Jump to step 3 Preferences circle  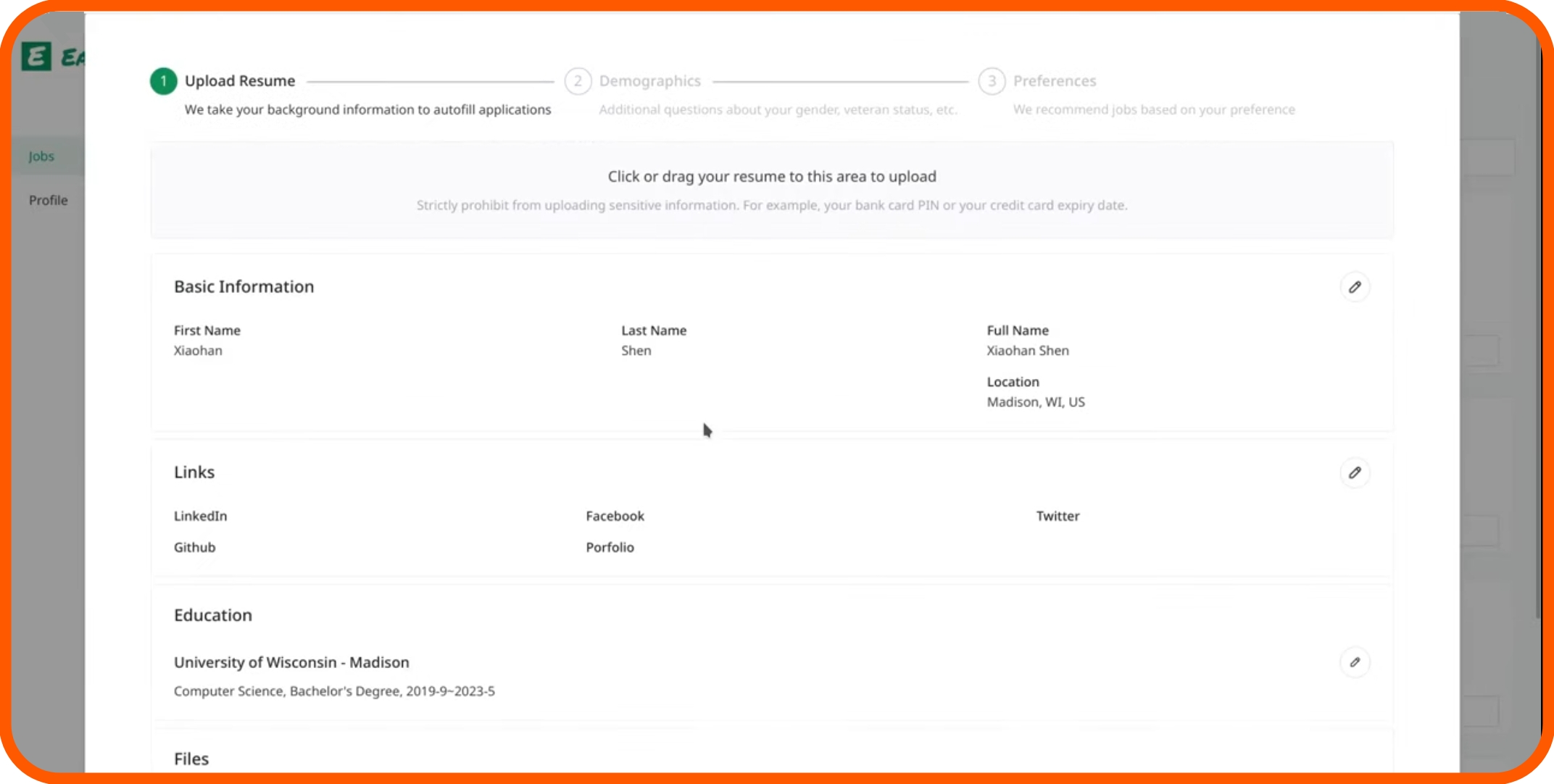pos(992,80)
